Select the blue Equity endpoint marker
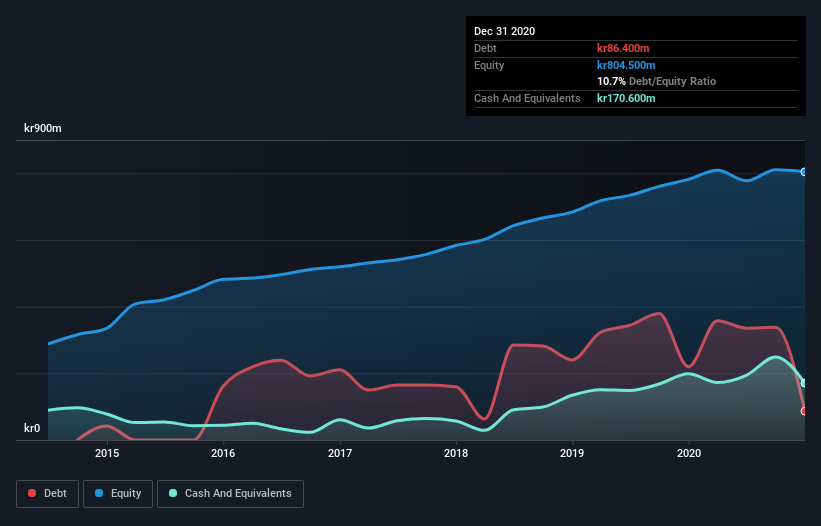The height and width of the screenshot is (526, 821). 804,172
